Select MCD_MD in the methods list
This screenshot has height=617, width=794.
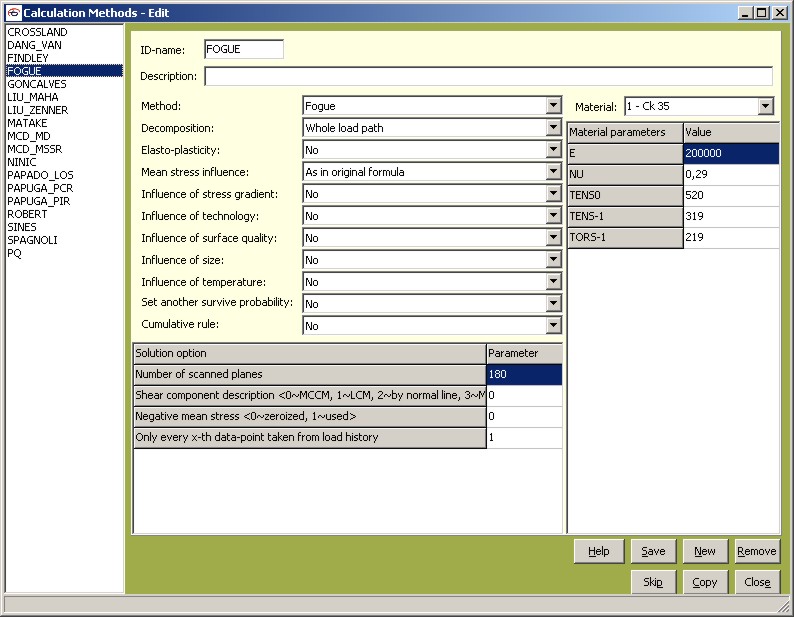(64, 136)
